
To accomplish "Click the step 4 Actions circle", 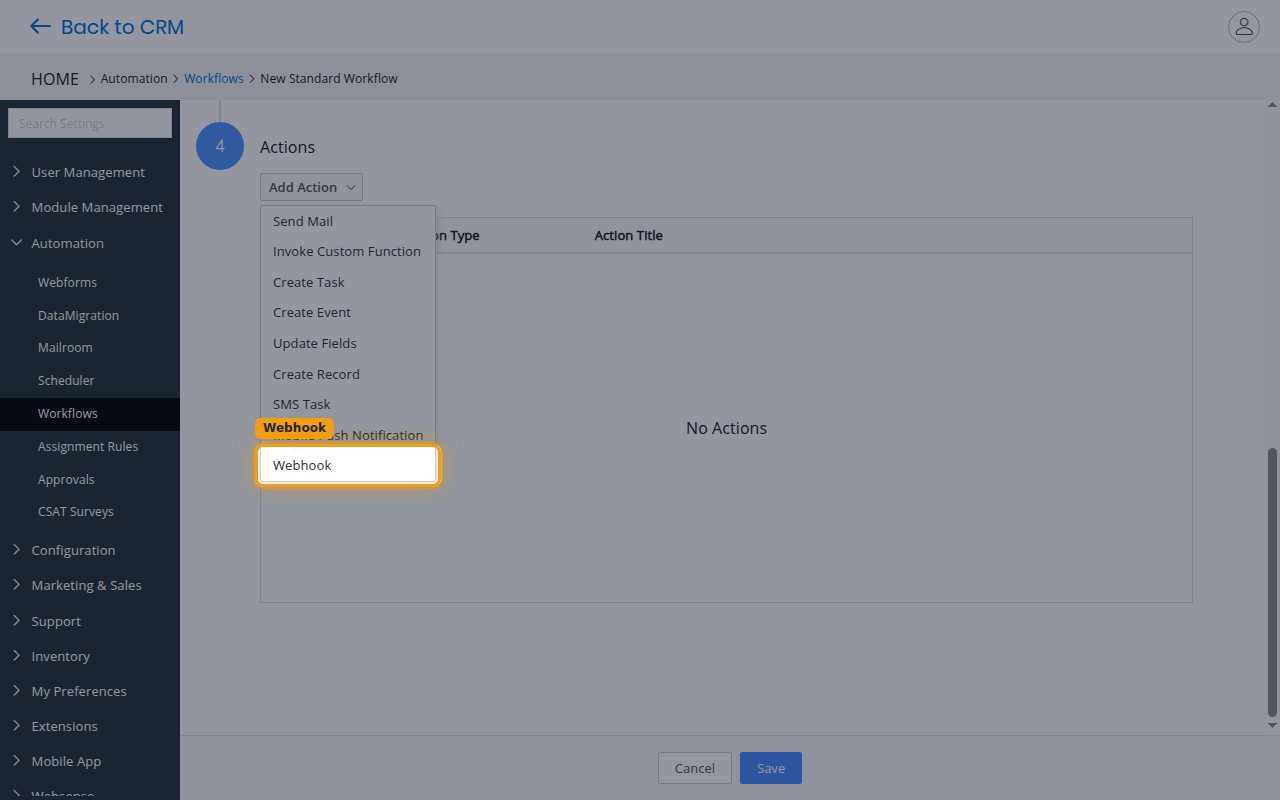I will (220, 146).
